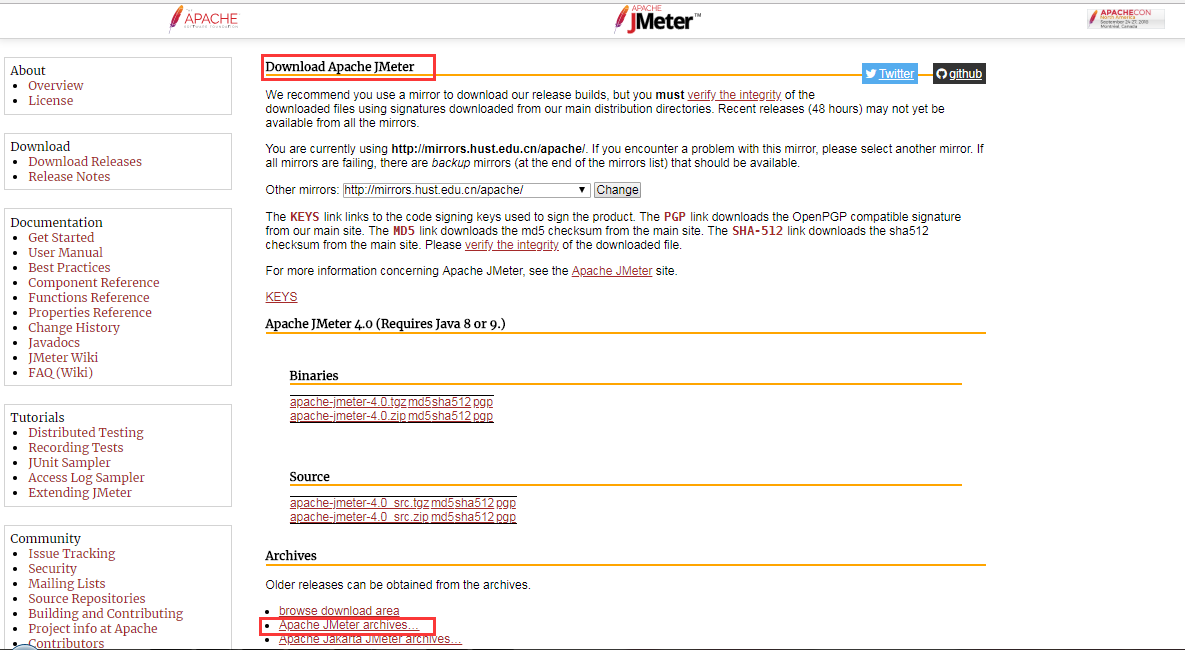
Task: Click first 'verify the integrity' link after 'must'
Action: [734, 94]
